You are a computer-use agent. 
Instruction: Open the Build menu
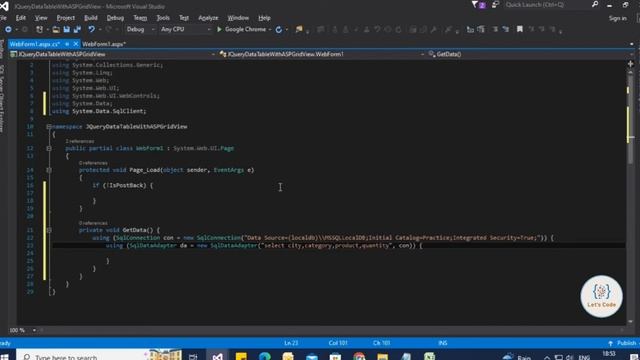91,18
